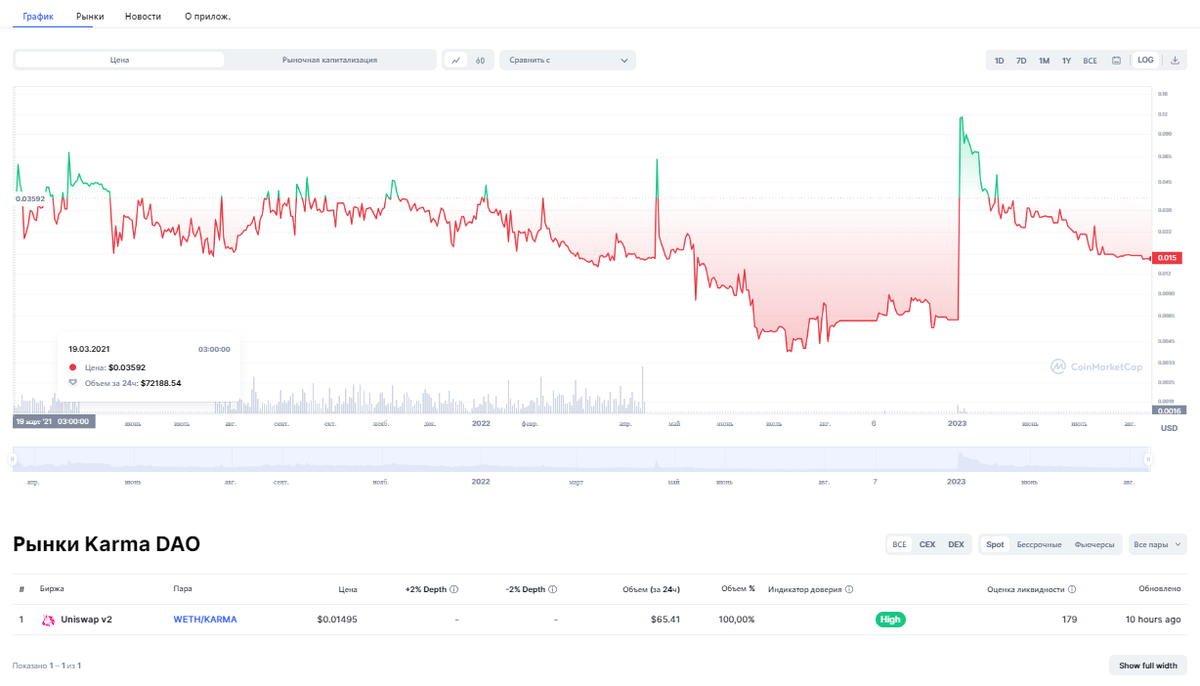
Task: Click the Рынки Karma DAO heading
Action: [106, 545]
